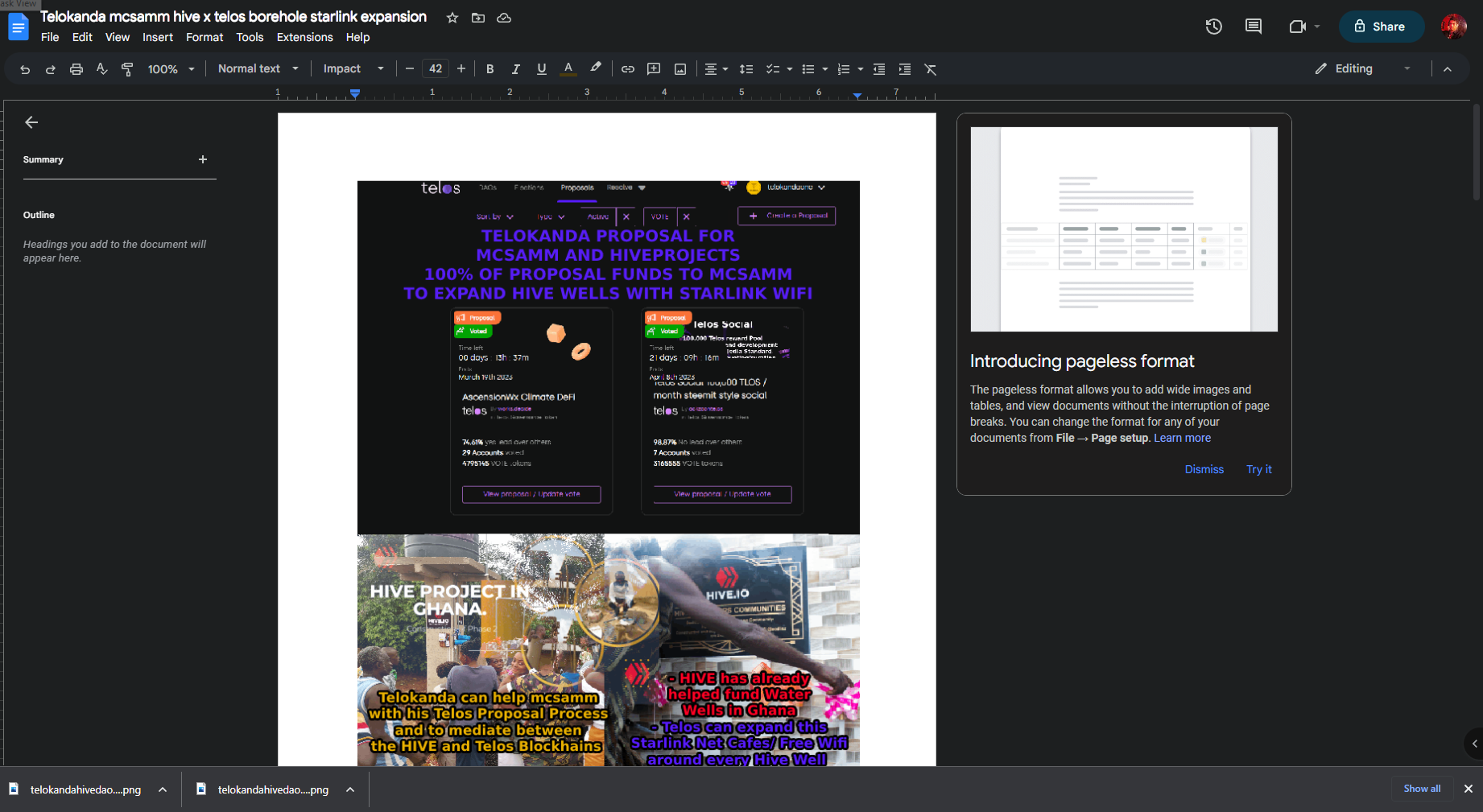Screen dimensions: 1483x812
Task: Toggle Italic formatting
Action: point(515,69)
